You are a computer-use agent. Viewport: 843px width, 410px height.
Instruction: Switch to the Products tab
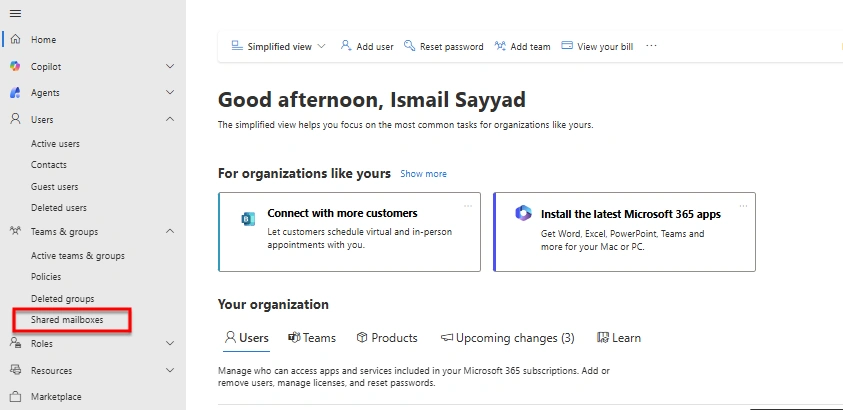(x=387, y=338)
